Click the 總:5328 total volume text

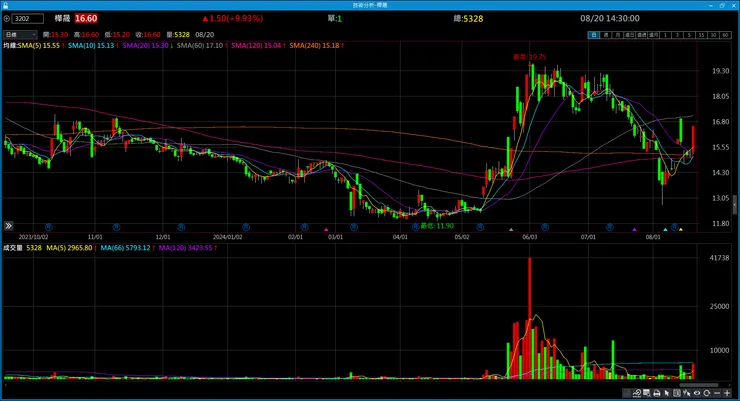point(468,18)
